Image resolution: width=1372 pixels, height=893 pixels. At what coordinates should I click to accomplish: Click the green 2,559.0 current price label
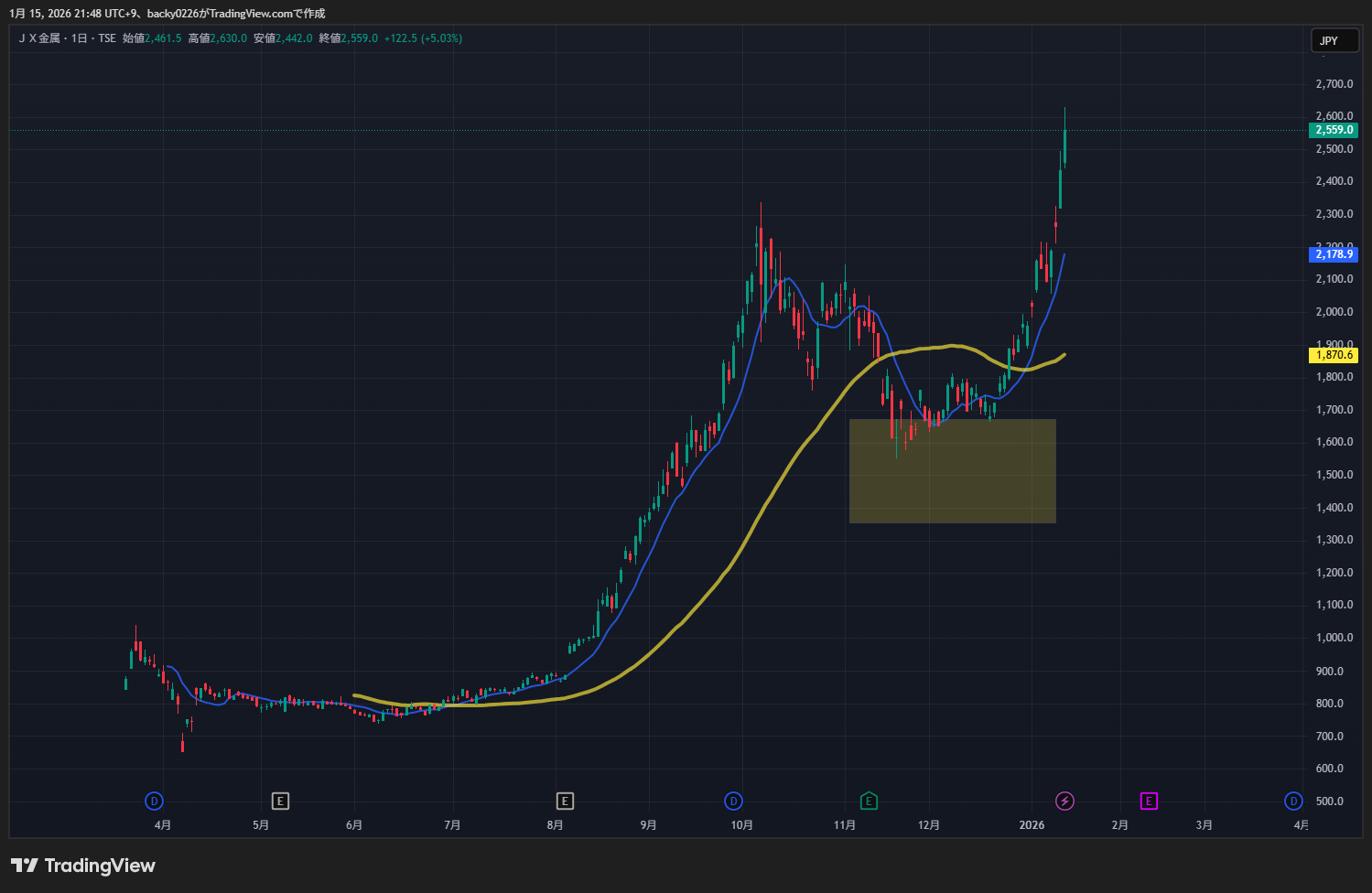pos(1334,130)
